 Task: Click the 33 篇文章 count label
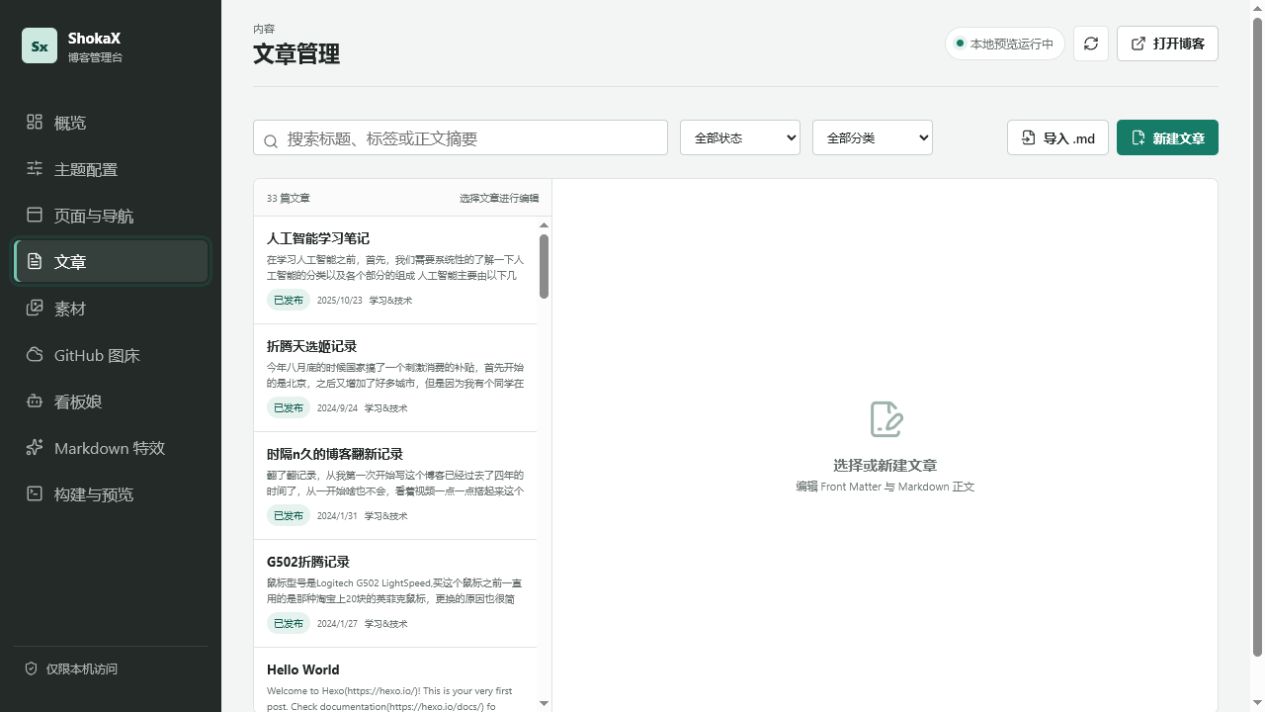click(288, 198)
